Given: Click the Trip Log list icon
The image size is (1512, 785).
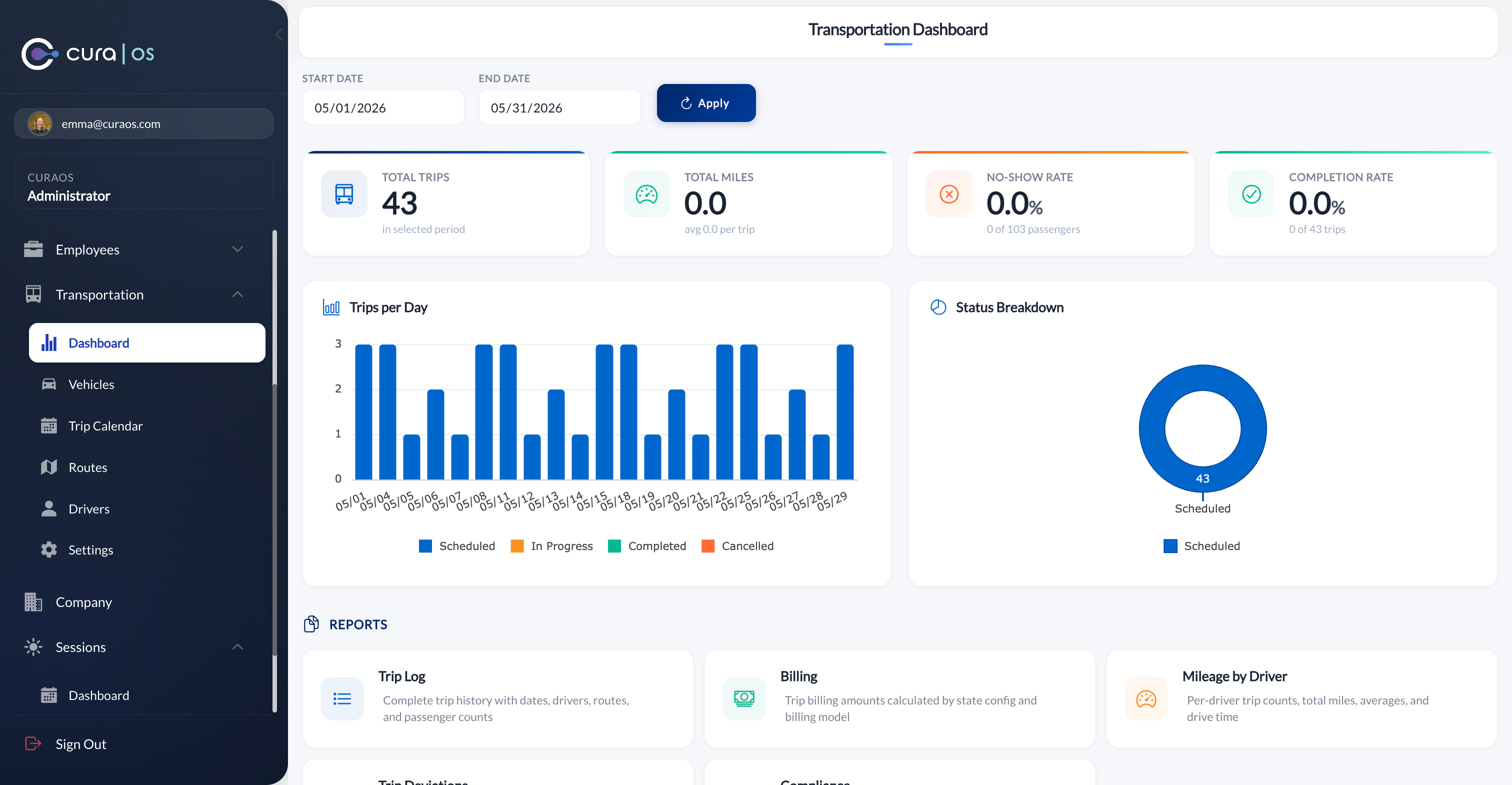Looking at the screenshot, I should coord(342,698).
